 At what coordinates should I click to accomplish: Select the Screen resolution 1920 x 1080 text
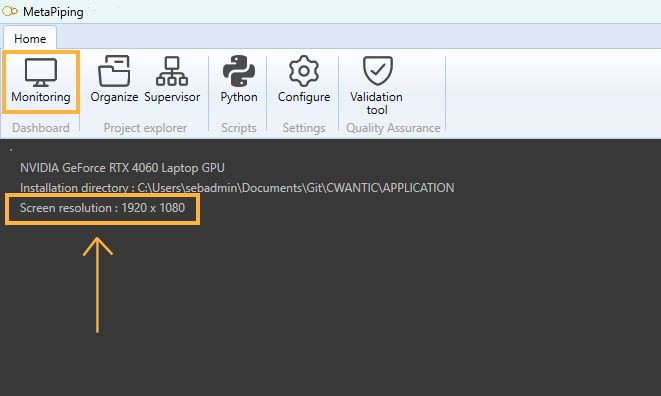(x=102, y=208)
